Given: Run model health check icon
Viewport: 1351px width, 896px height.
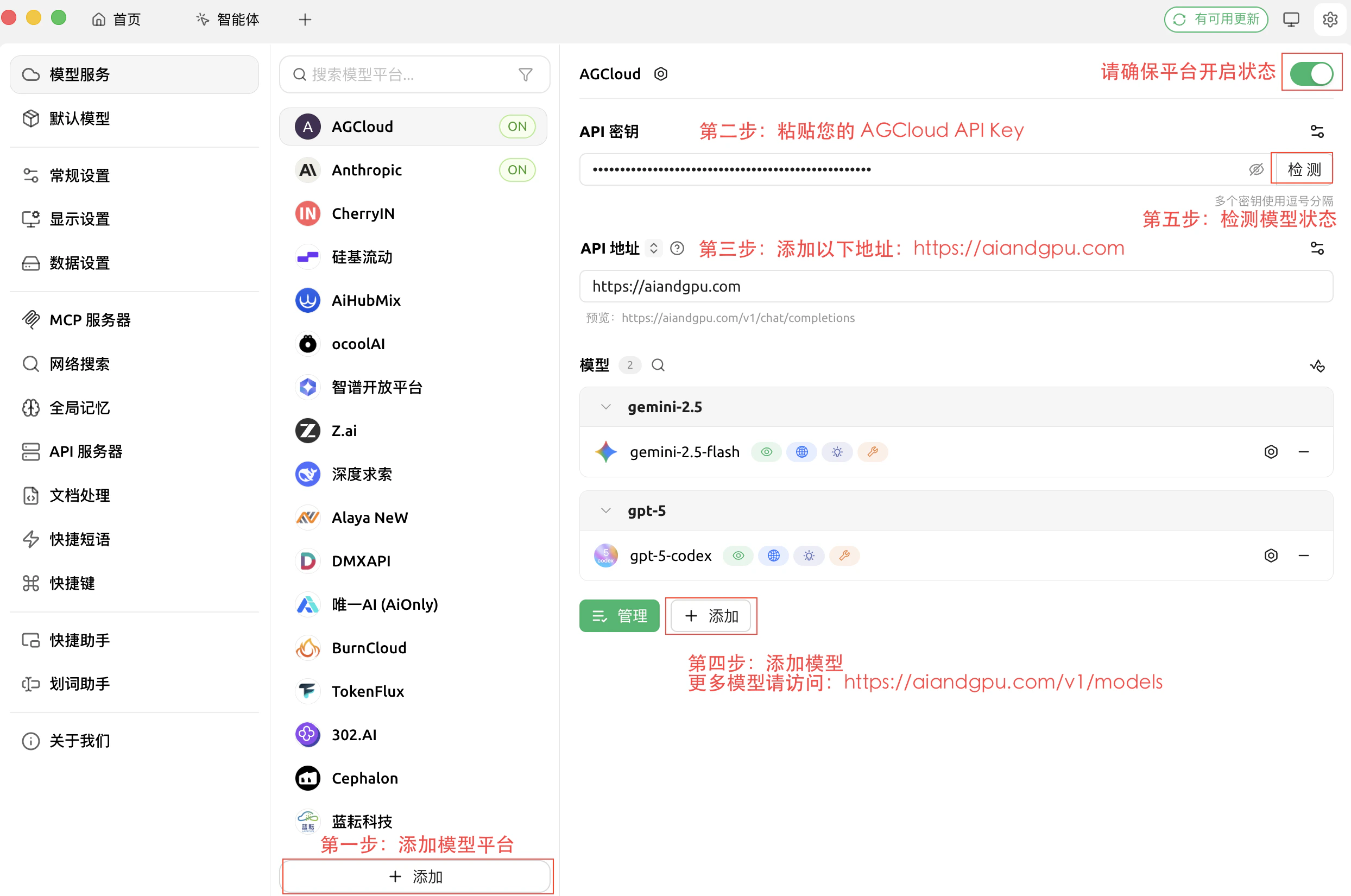Looking at the screenshot, I should pyautogui.click(x=1317, y=365).
